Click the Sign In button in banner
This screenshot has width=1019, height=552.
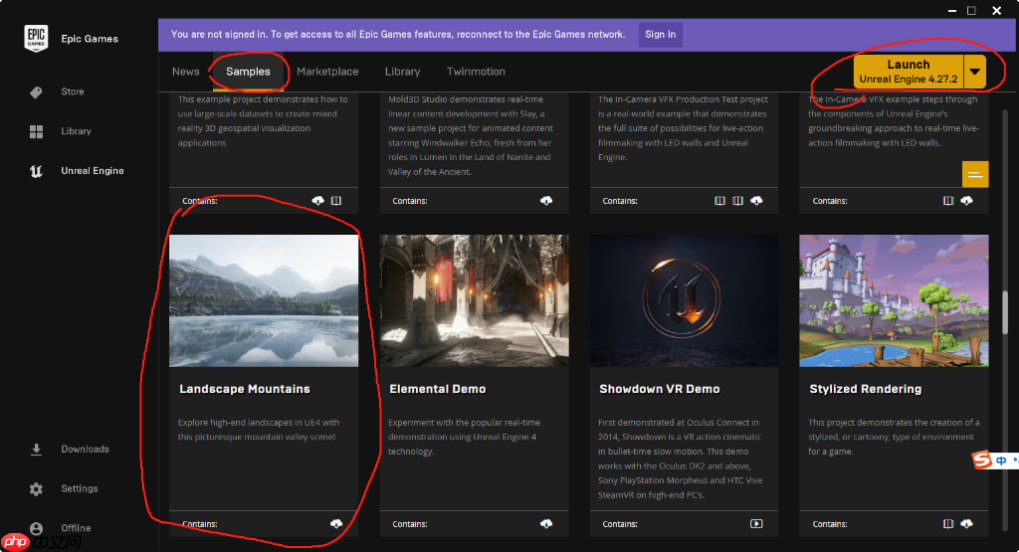[x=660, y=34]
